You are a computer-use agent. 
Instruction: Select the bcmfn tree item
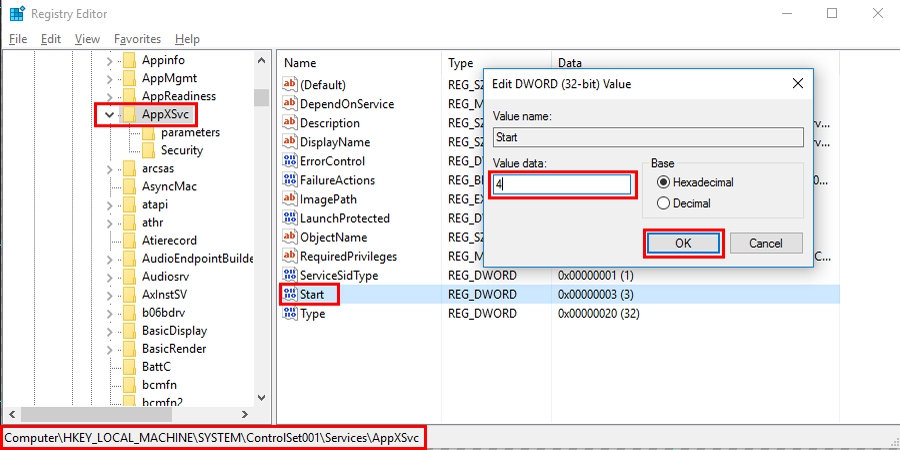click(x=159, y=385)
